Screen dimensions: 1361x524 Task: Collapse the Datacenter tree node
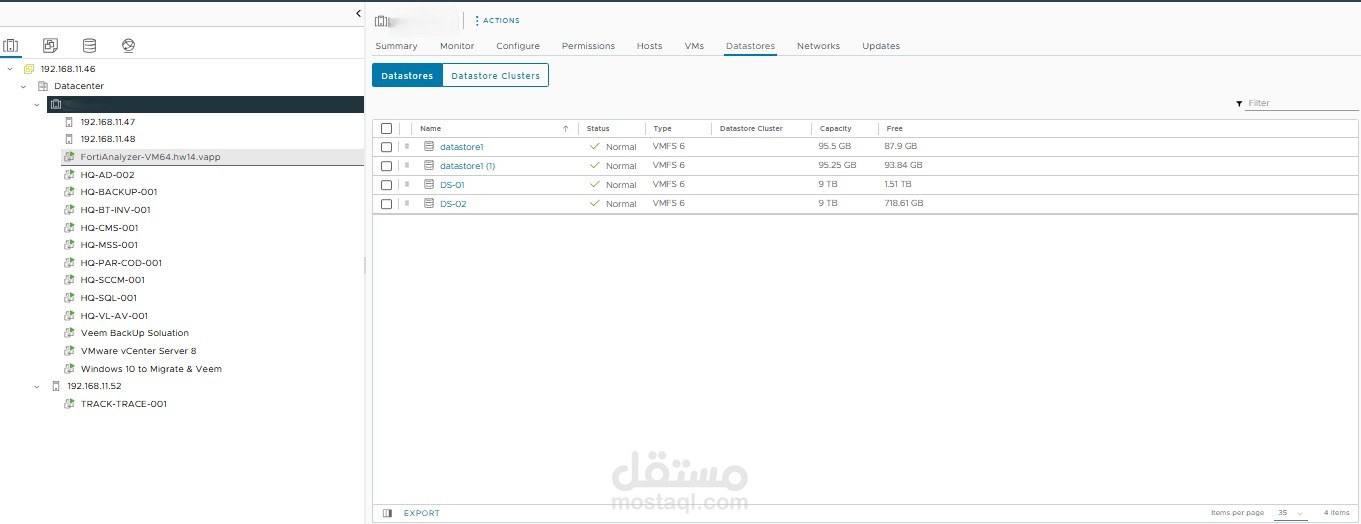tap(23, 86)
